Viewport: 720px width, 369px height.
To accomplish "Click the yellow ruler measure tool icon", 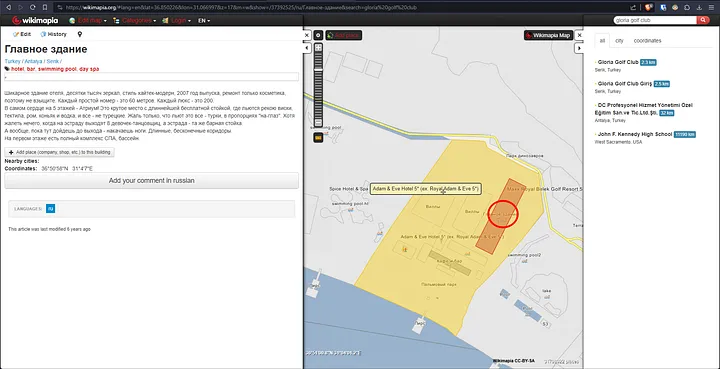I will pos(318,137).
